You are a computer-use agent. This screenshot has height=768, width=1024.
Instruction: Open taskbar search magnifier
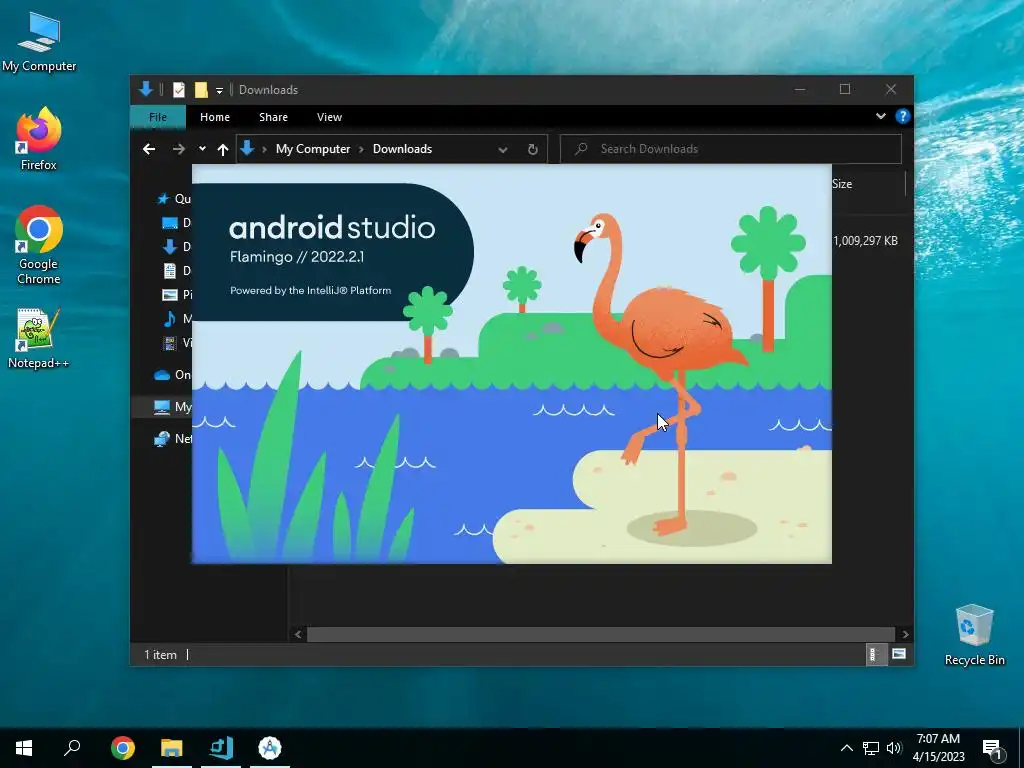pos(72,748)
